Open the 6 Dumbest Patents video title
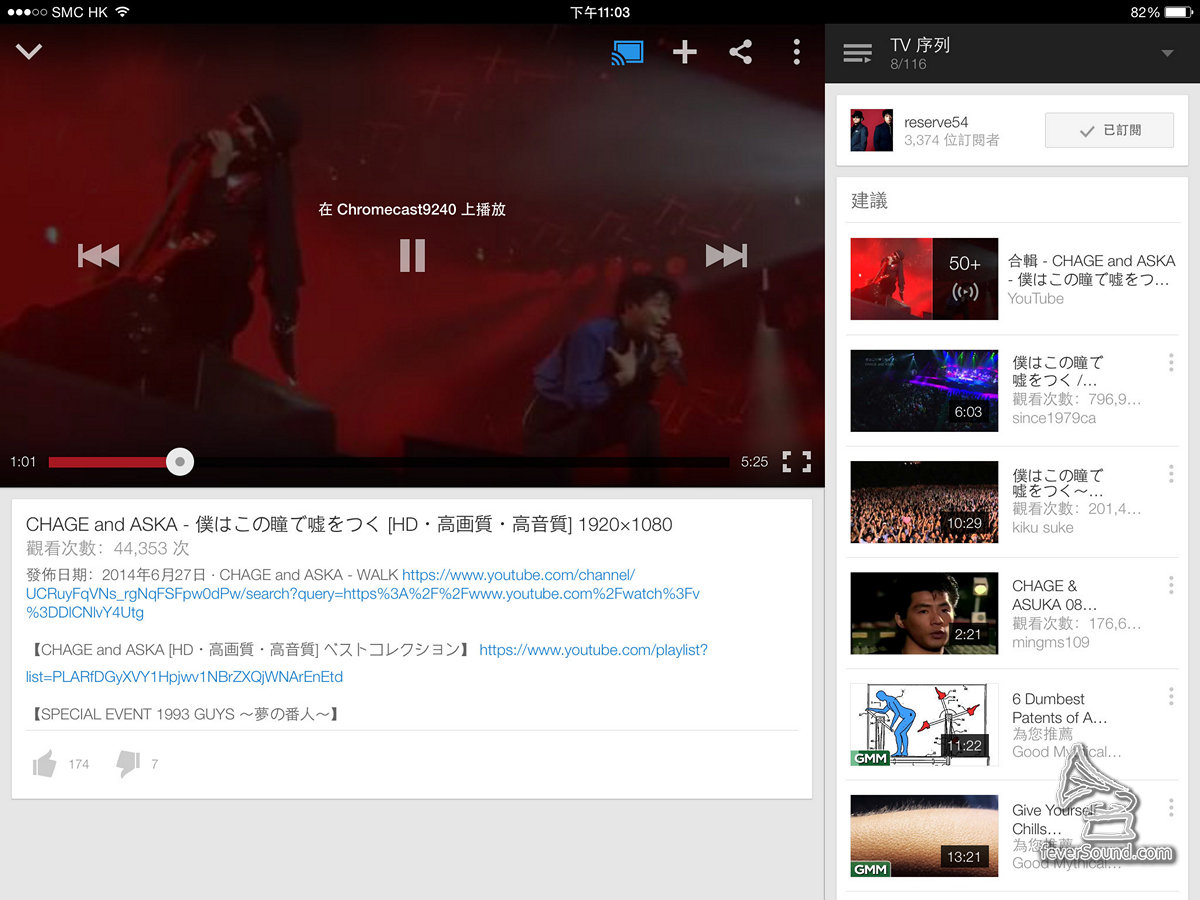Image resolution: width=1200 pixels, height=900 pixels. (x=1060, y=708)
